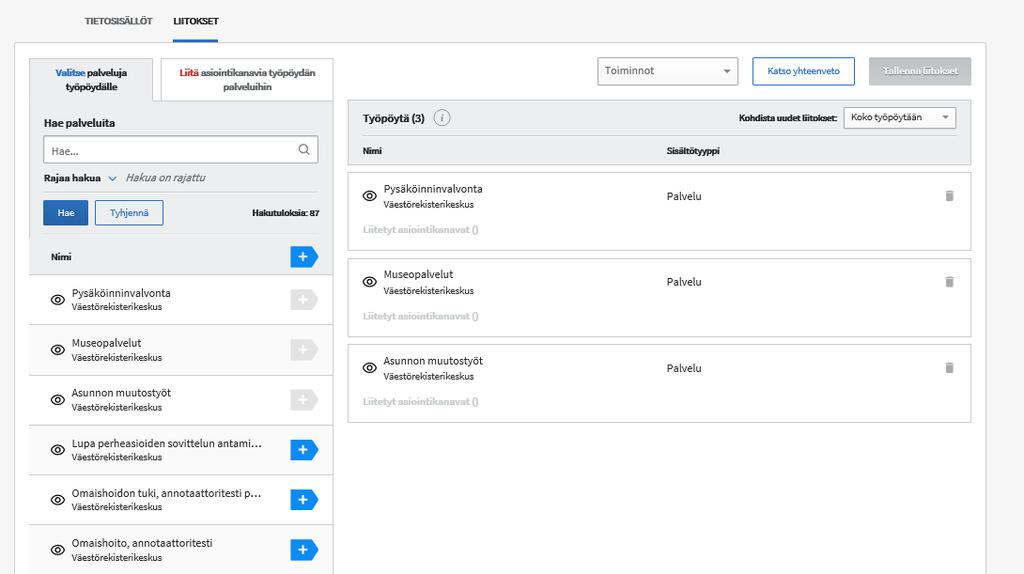Open the Työpöytä info icon
Viewport: 1024px width, 574px height.
click(x=442, y=118)
